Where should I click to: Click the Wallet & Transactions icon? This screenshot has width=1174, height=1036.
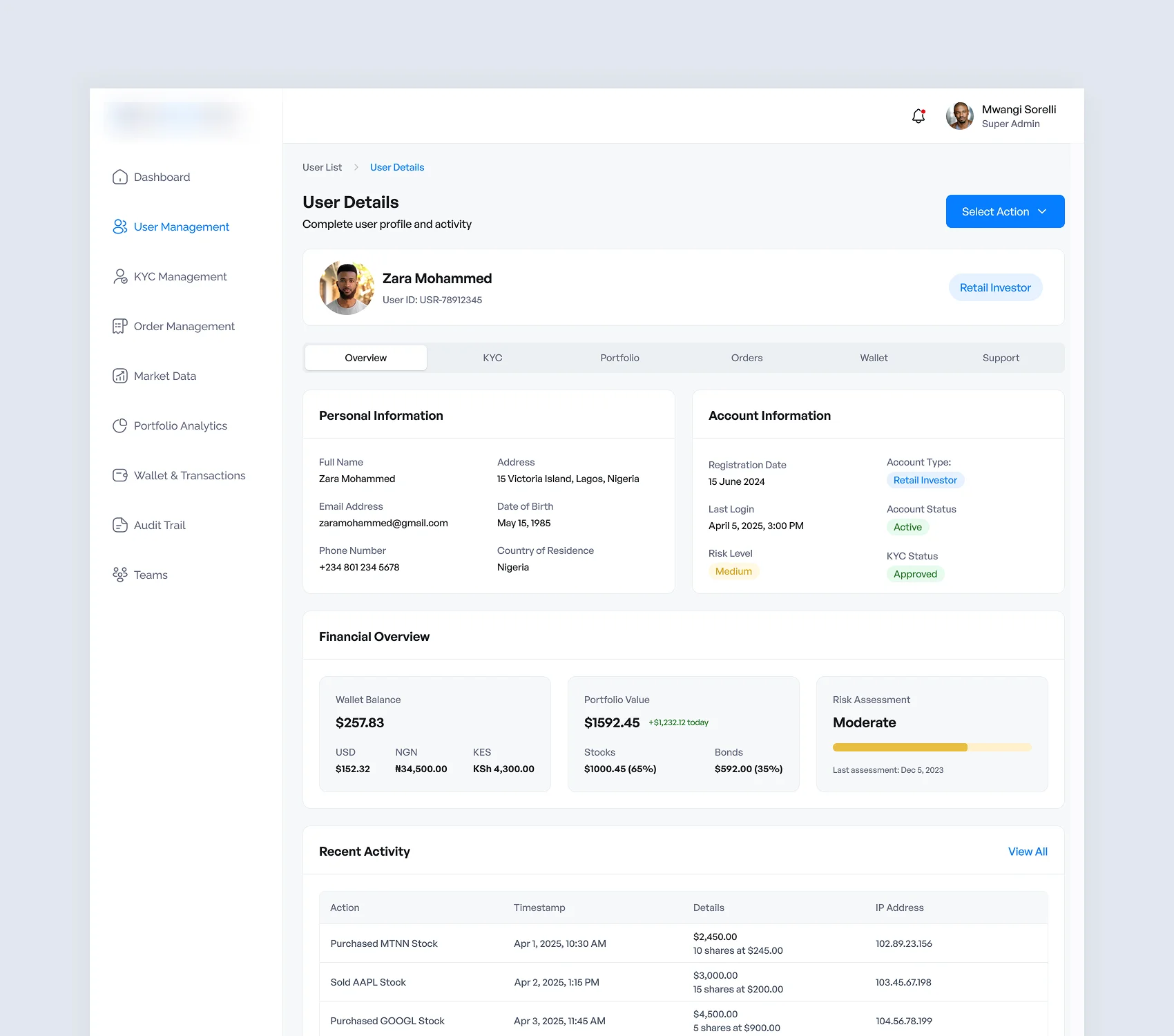(120, 475)
